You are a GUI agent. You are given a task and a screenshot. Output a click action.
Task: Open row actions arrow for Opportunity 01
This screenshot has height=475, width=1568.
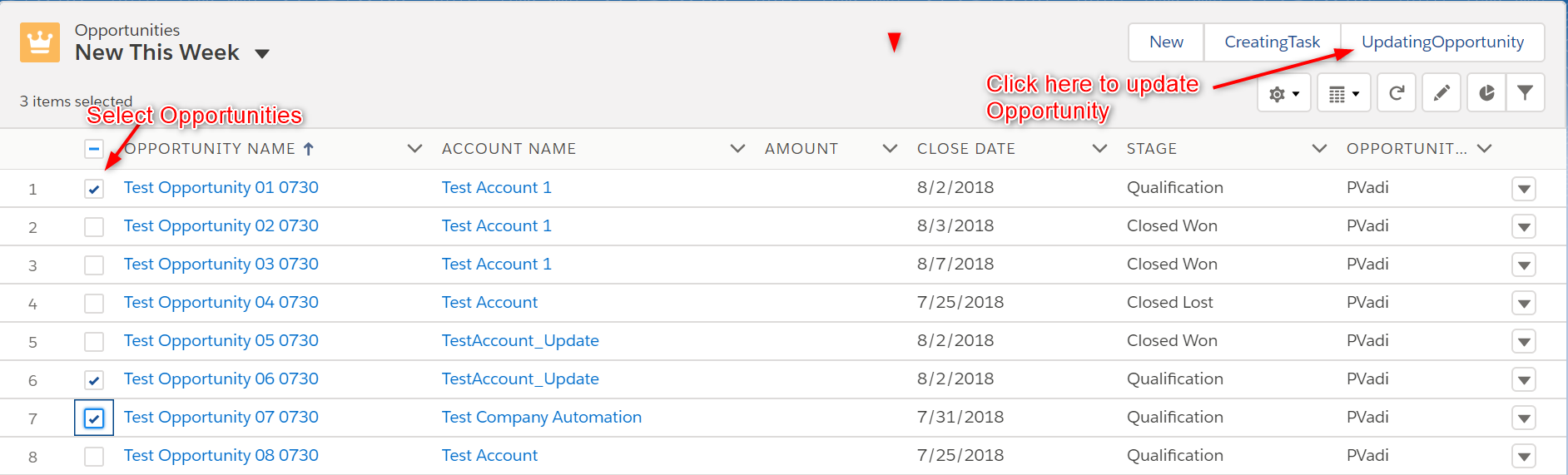tap(1524, 189)
